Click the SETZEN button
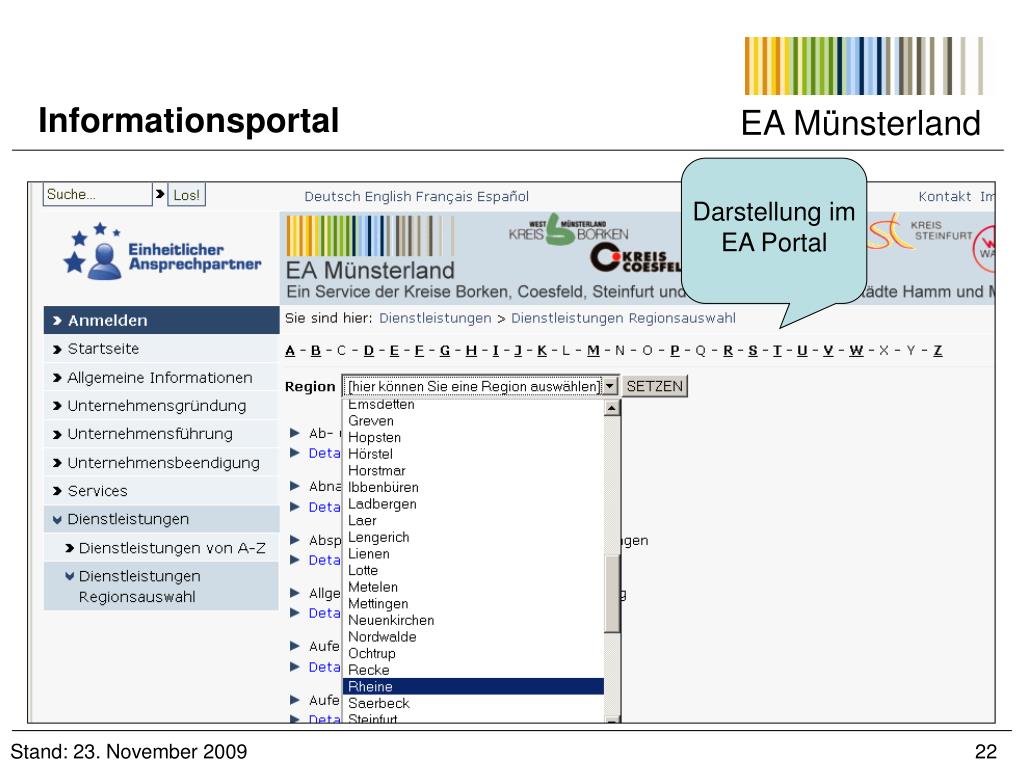 click(654, 386)
